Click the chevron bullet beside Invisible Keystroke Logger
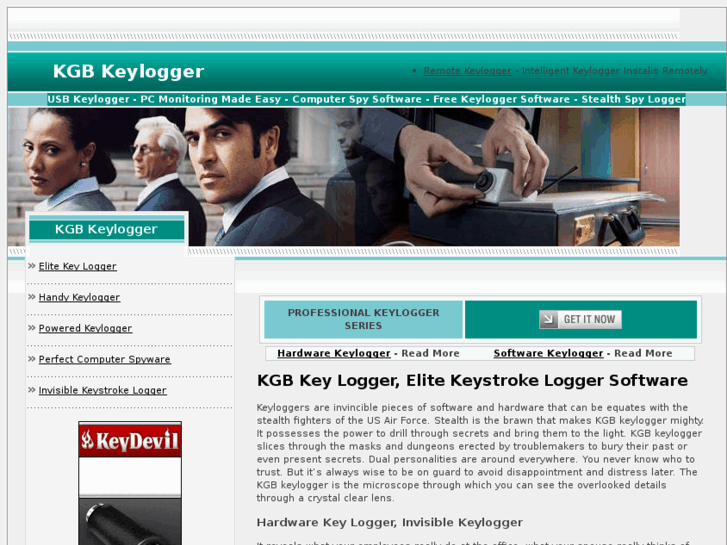The image size is (727, 545). tap(32, 390)
